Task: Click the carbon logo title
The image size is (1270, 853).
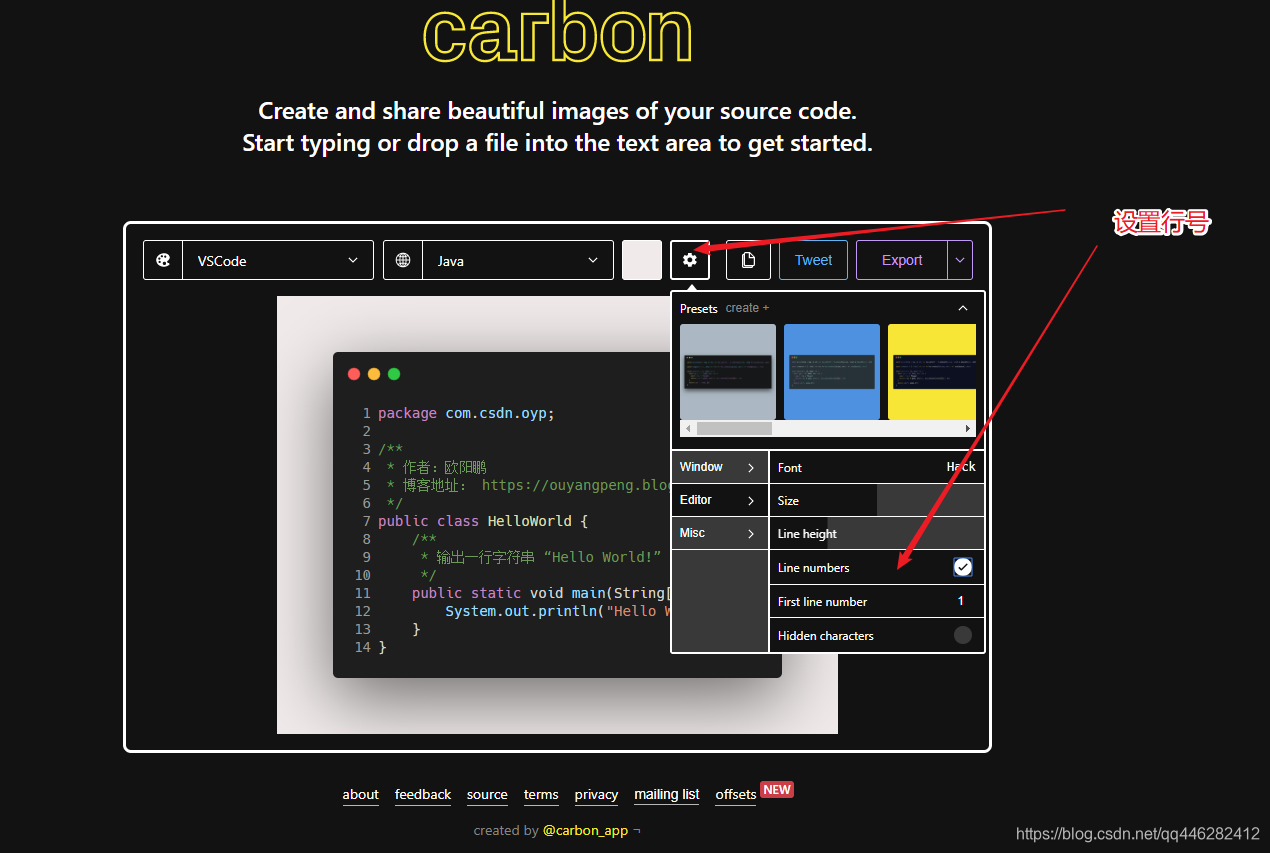Action: pos(558,34)
